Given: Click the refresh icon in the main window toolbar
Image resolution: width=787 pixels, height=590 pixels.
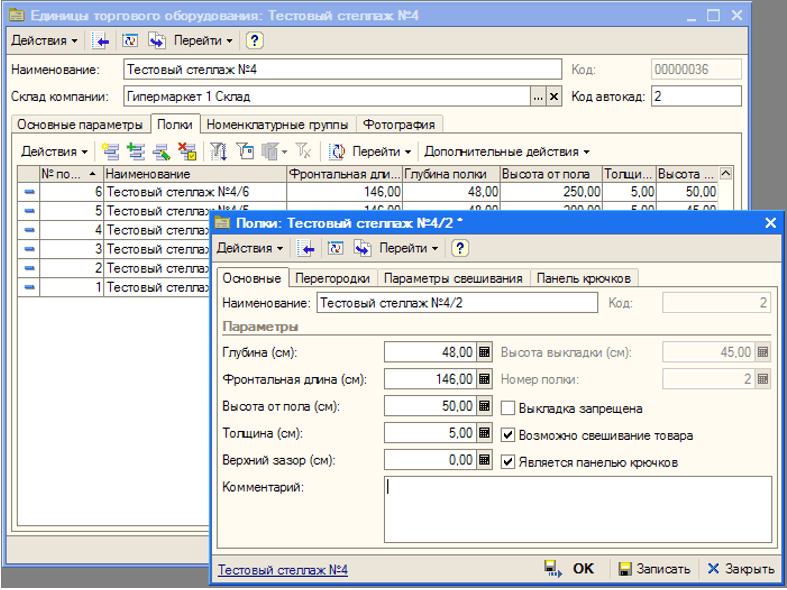Looking at the screenshot, I should (130, 41).
